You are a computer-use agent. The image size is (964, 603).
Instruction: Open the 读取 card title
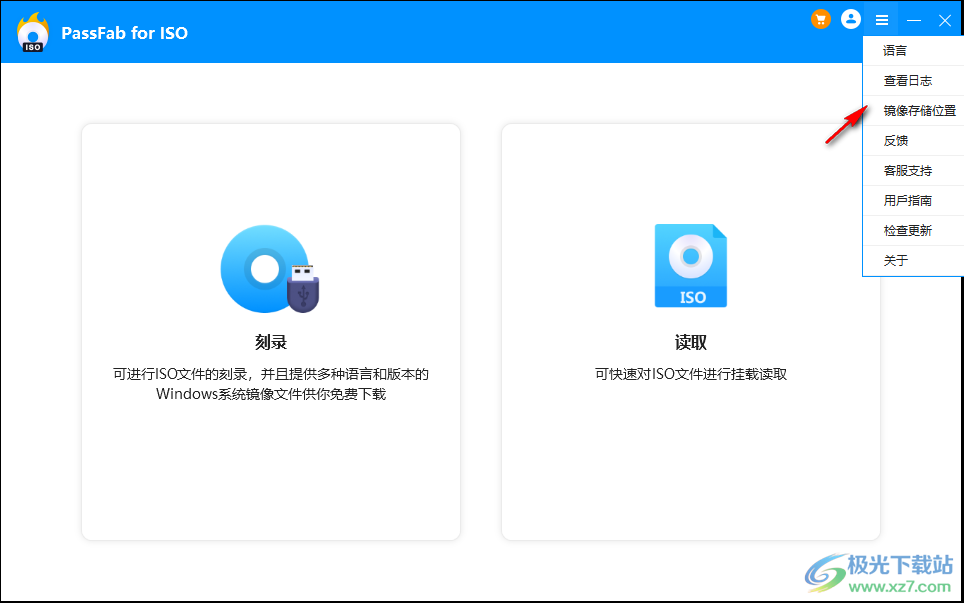click(690, 342)
